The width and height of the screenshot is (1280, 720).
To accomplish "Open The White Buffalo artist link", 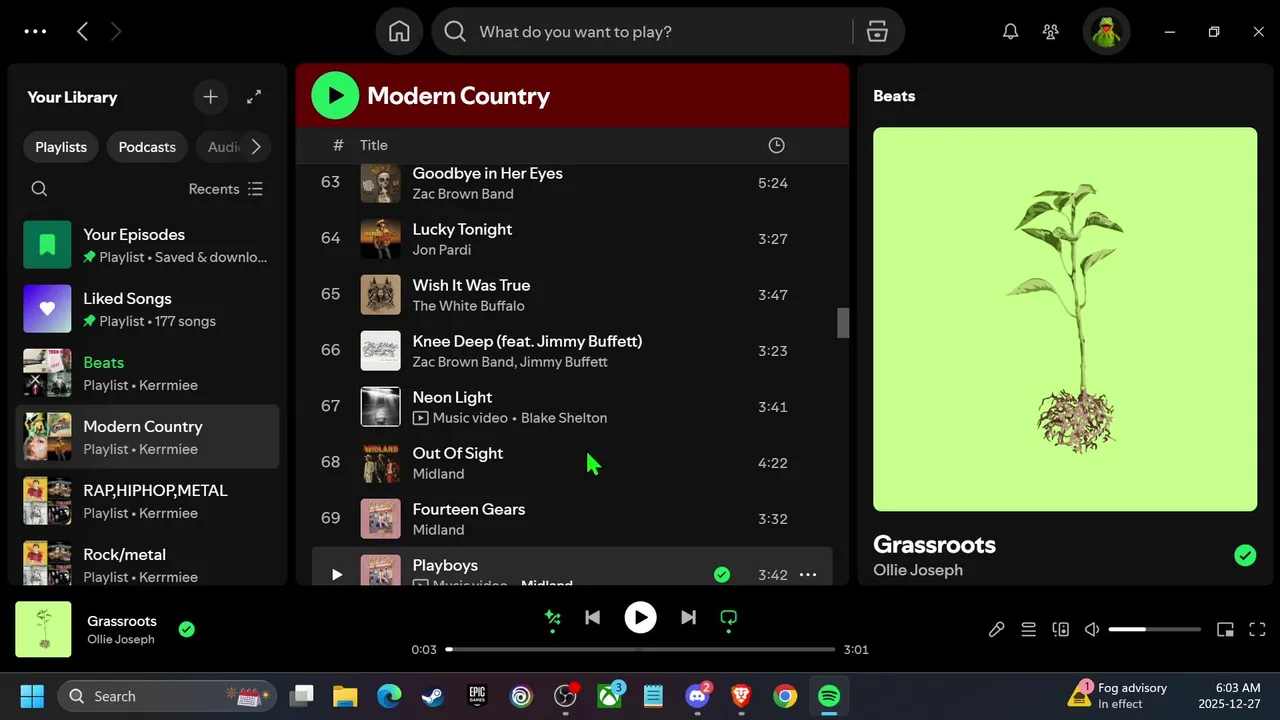I will coord(468,306).
